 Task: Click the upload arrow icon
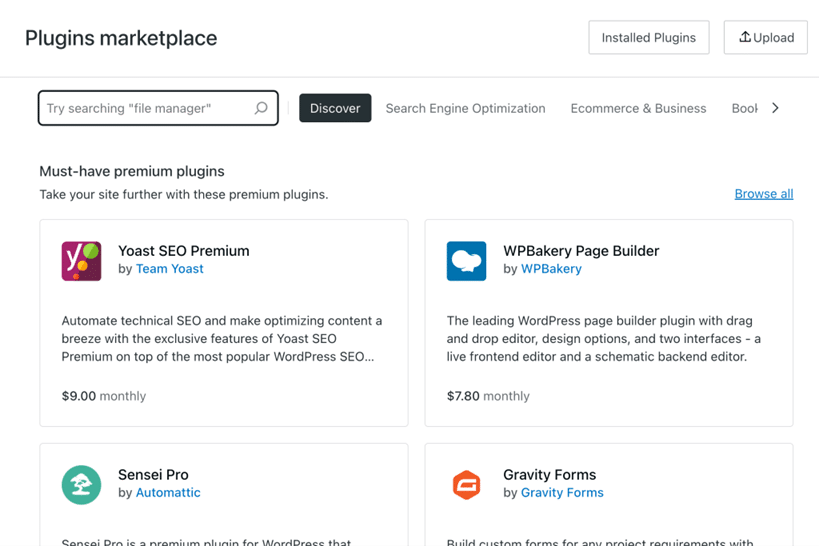745,37
